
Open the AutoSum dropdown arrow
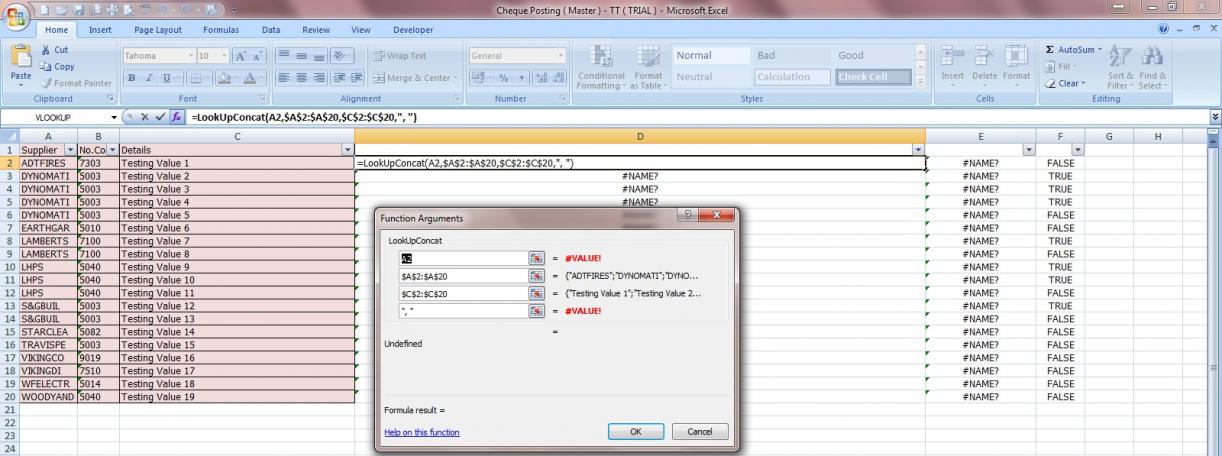1101,49
